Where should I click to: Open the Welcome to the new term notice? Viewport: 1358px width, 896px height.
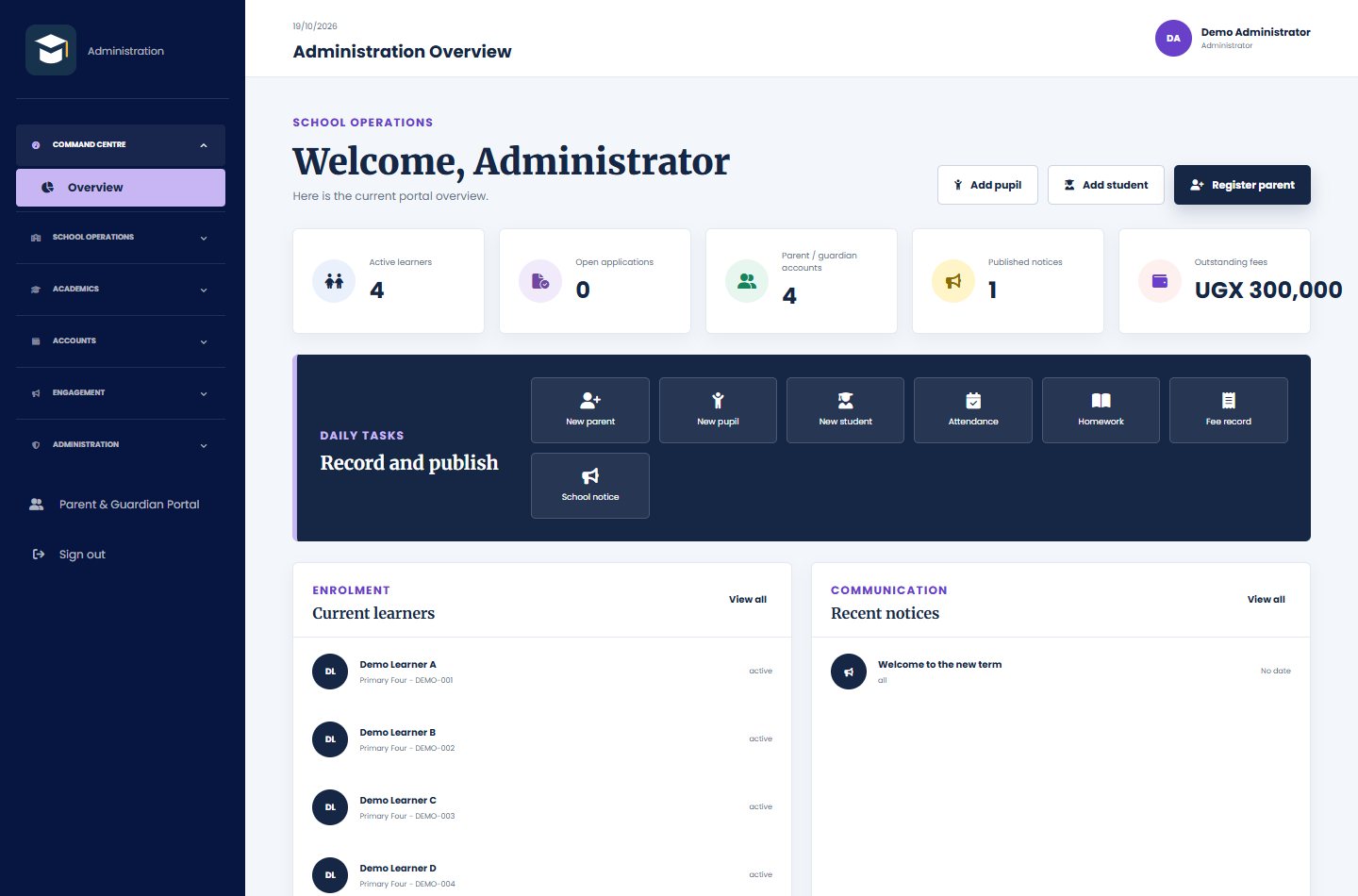(x=940, y=665)
